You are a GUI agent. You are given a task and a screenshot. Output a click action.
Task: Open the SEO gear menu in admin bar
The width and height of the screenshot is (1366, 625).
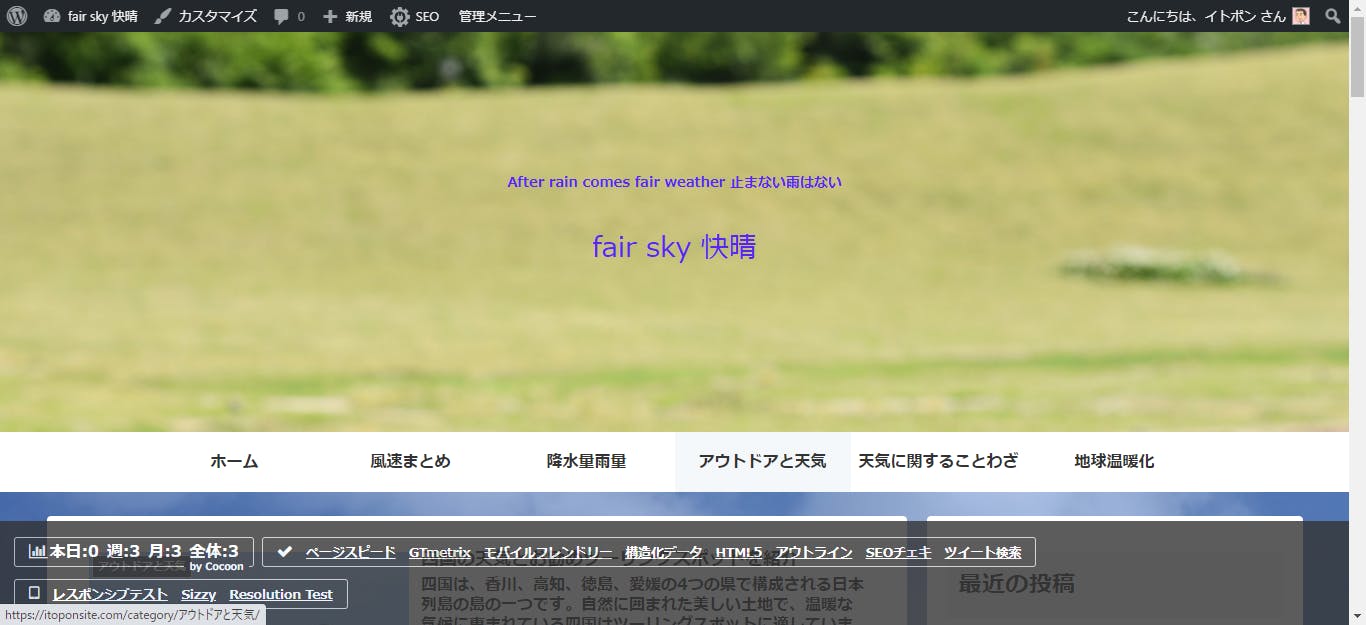pos(414,16)
